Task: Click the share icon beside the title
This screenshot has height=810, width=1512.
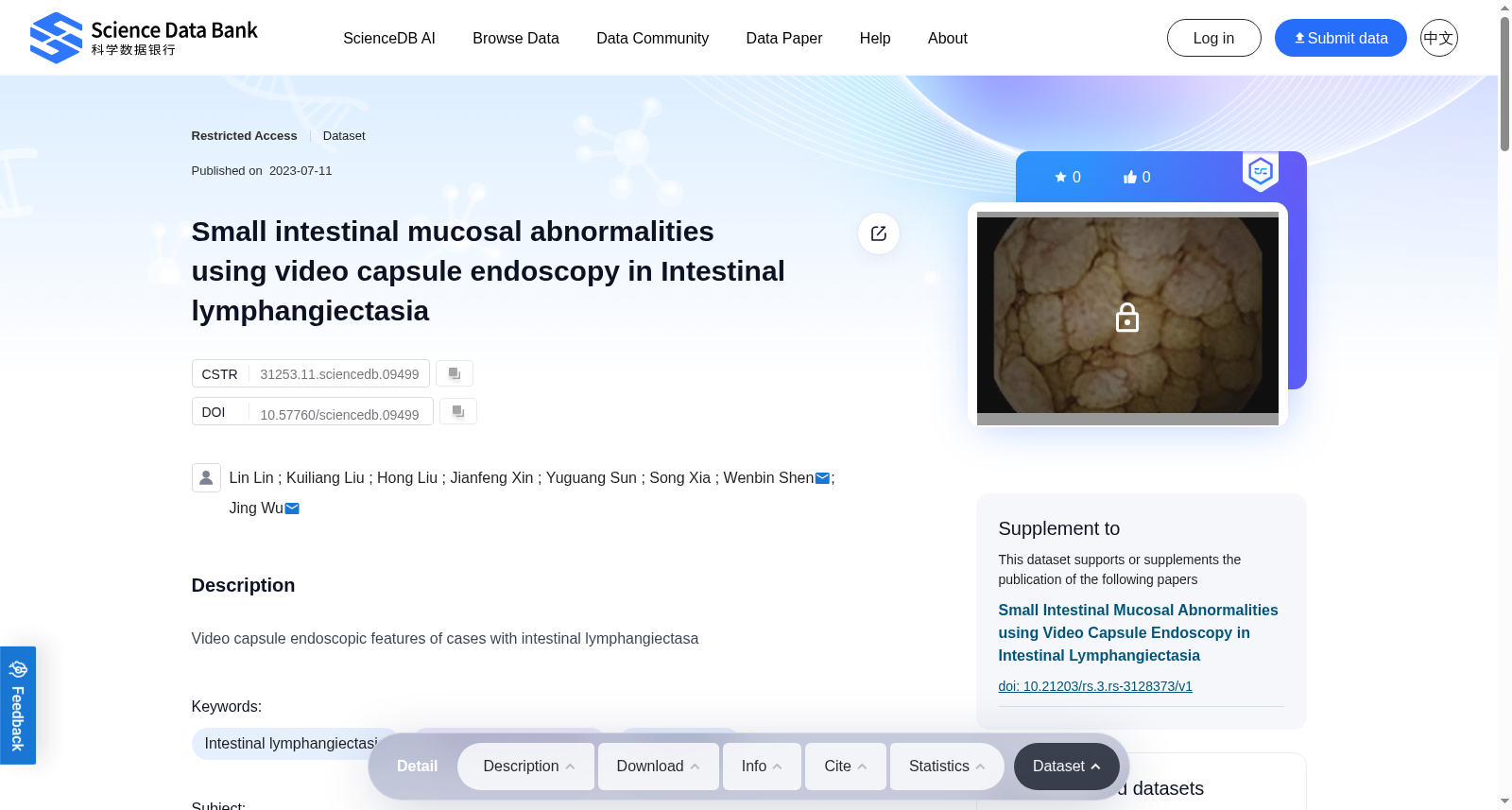Action: pos(879,233)
